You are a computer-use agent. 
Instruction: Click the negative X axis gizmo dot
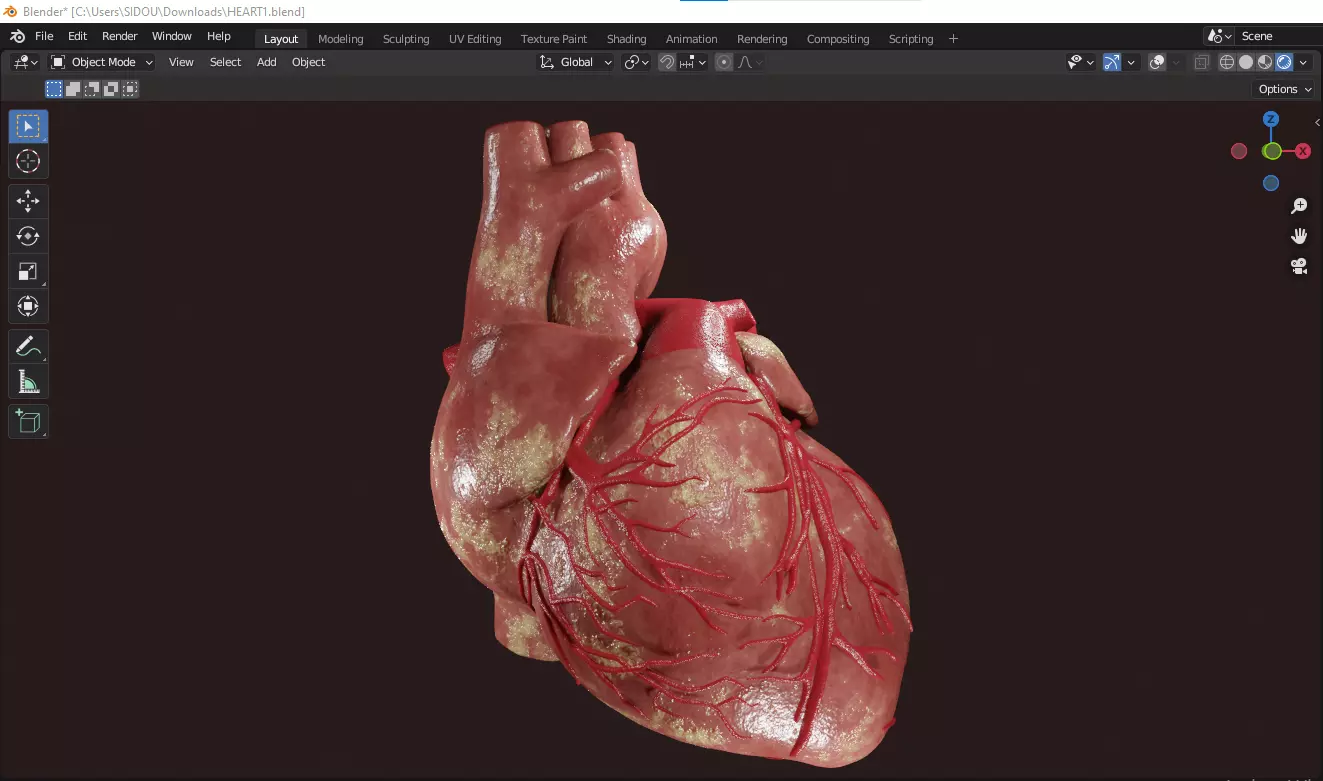click(x=1239, y=151)
